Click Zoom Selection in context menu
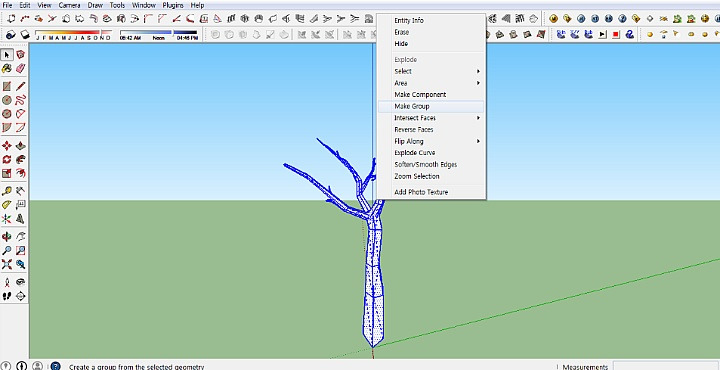This screenshot has height=370, width=720. click(x=431, y=176)
